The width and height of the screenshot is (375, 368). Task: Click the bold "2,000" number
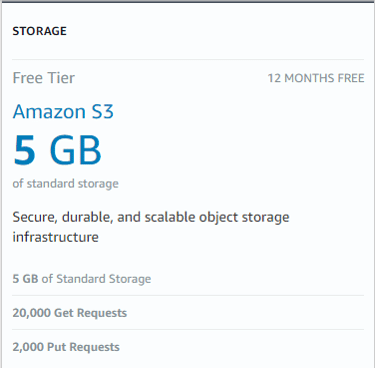pyautogui.click(x=28, y=347)
